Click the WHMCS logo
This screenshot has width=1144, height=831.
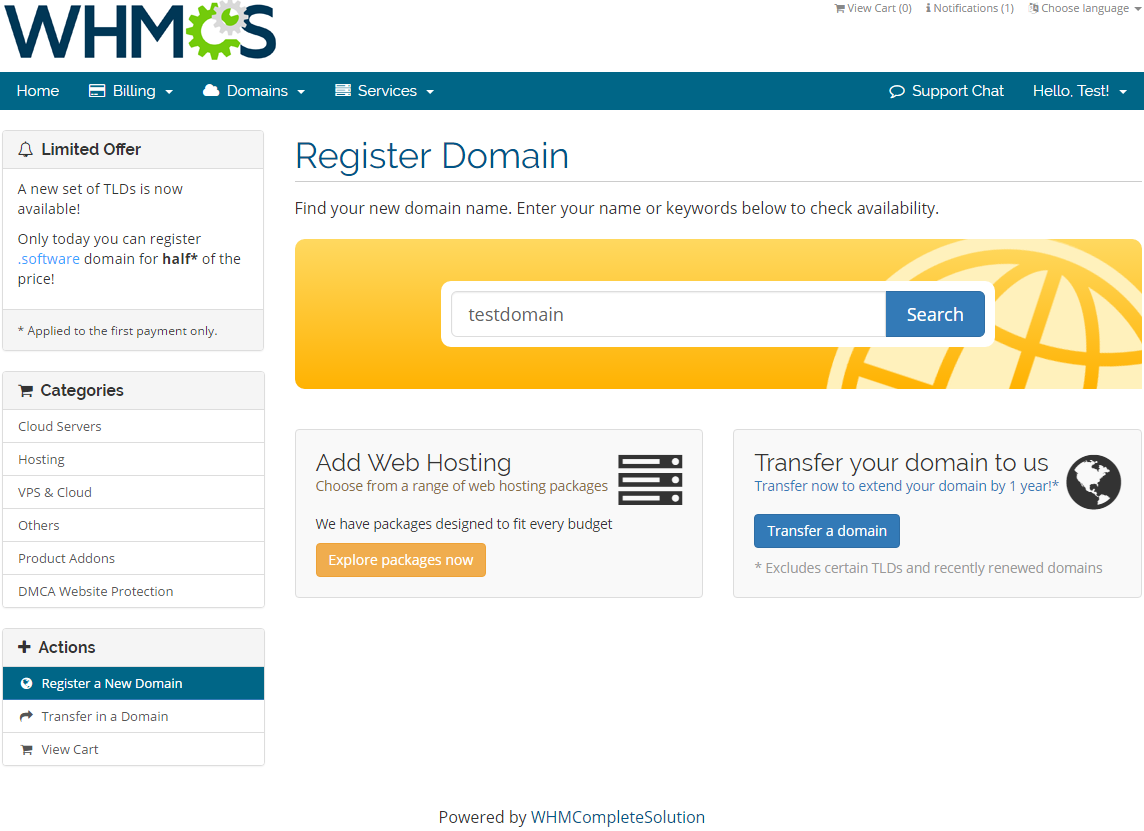pyautogui.click(x=140, y=31)
